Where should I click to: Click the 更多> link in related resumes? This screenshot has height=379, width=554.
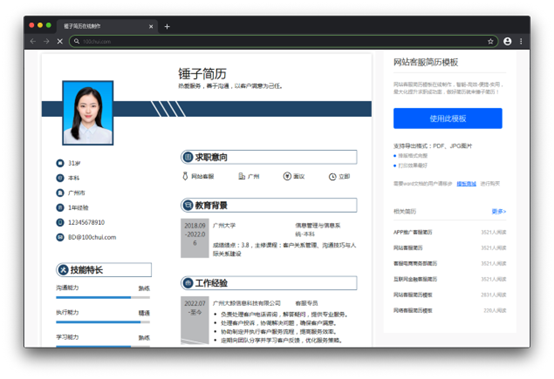(499, 211)
